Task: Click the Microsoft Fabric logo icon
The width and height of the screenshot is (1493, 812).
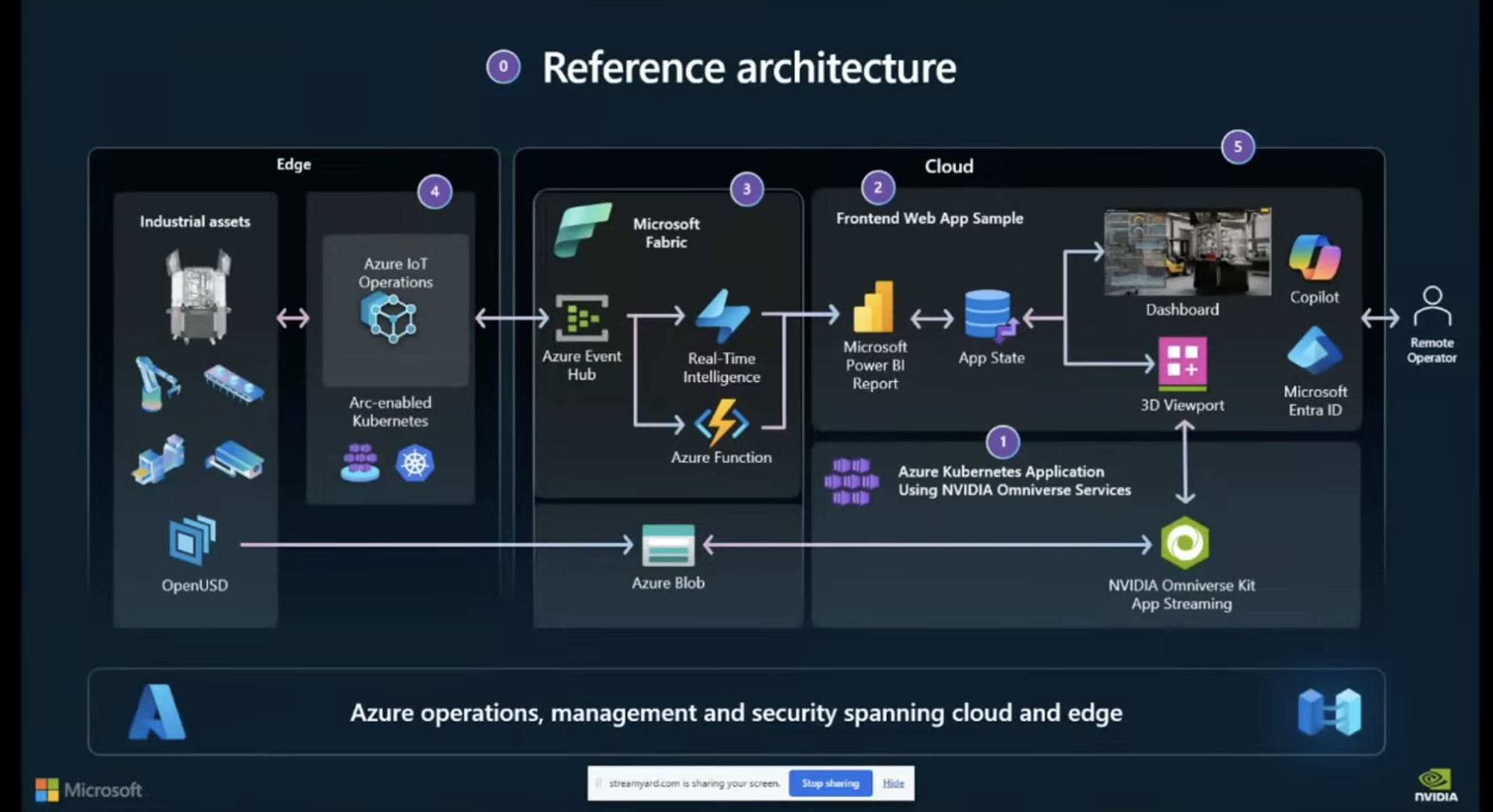Action: point(583,230)
